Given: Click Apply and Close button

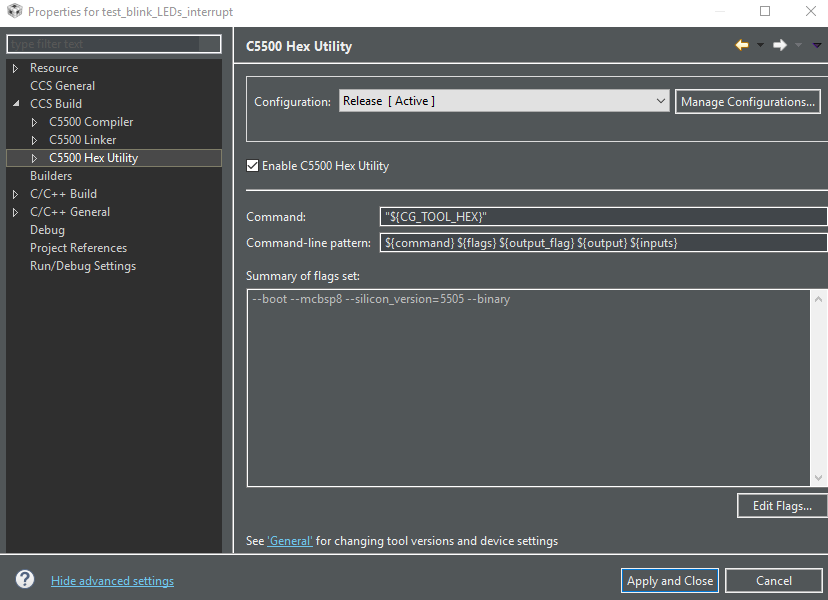Looking at the screenshot, I should click(670, 580).
